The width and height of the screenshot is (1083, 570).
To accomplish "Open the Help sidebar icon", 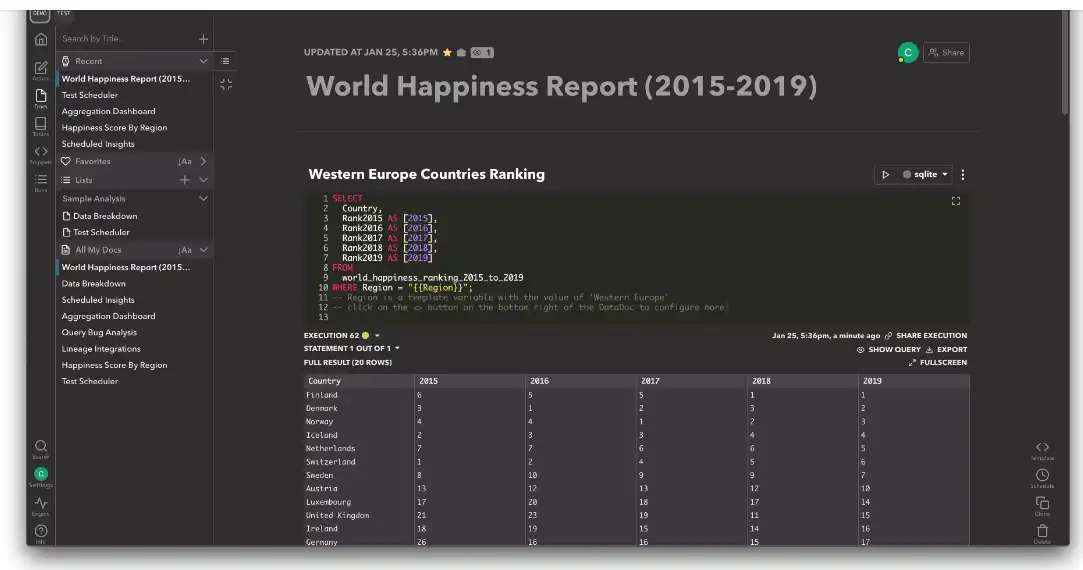I will tap(41, 533).
